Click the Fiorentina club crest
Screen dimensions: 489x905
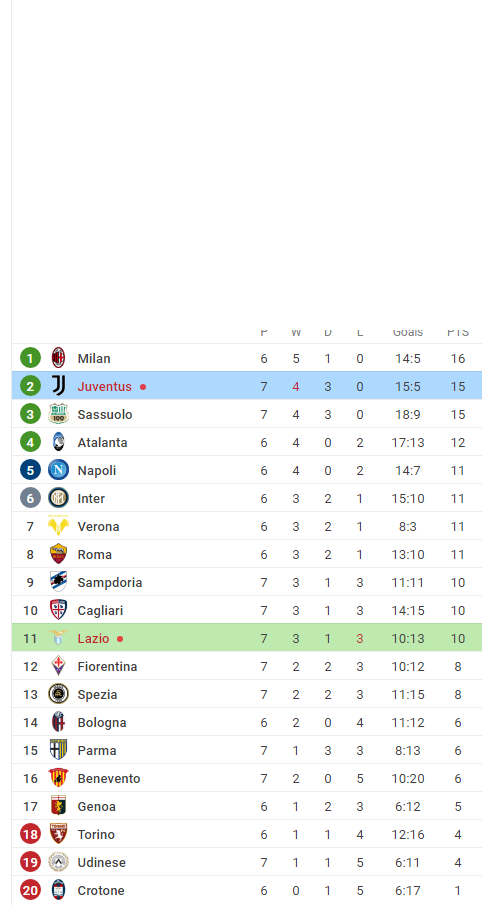[x=58, y=666]
